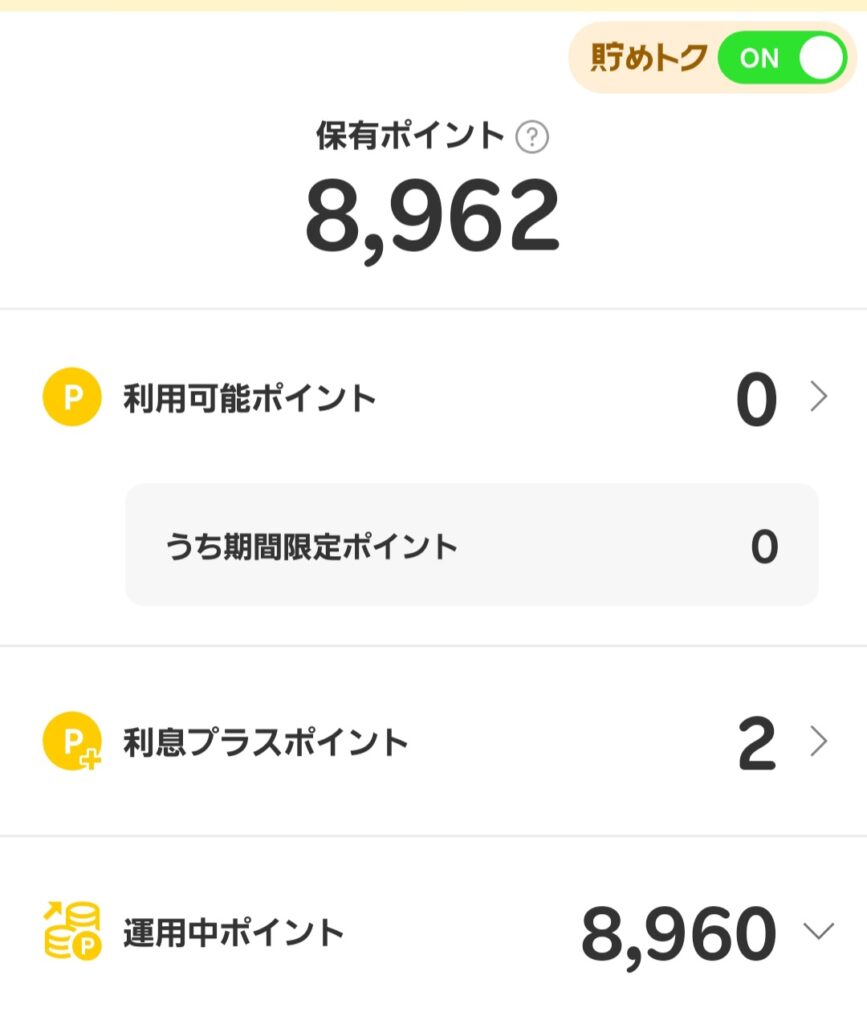Screen dimensions: 867x1024
Task: Click the 0 value in 期間限定ポイント box
Action: [x=764, y=546]
